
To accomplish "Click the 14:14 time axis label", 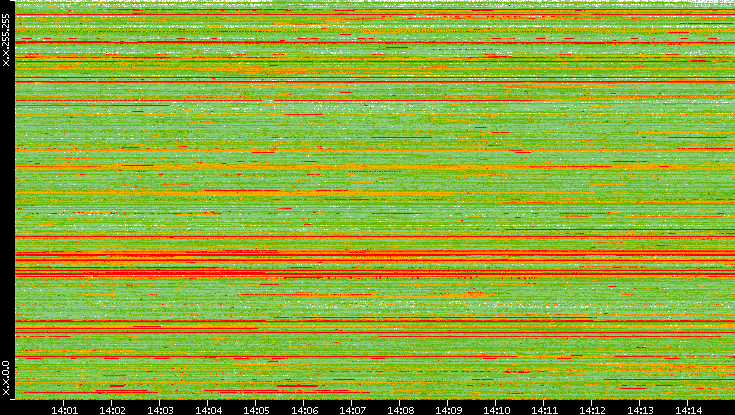I will point(688,411).
